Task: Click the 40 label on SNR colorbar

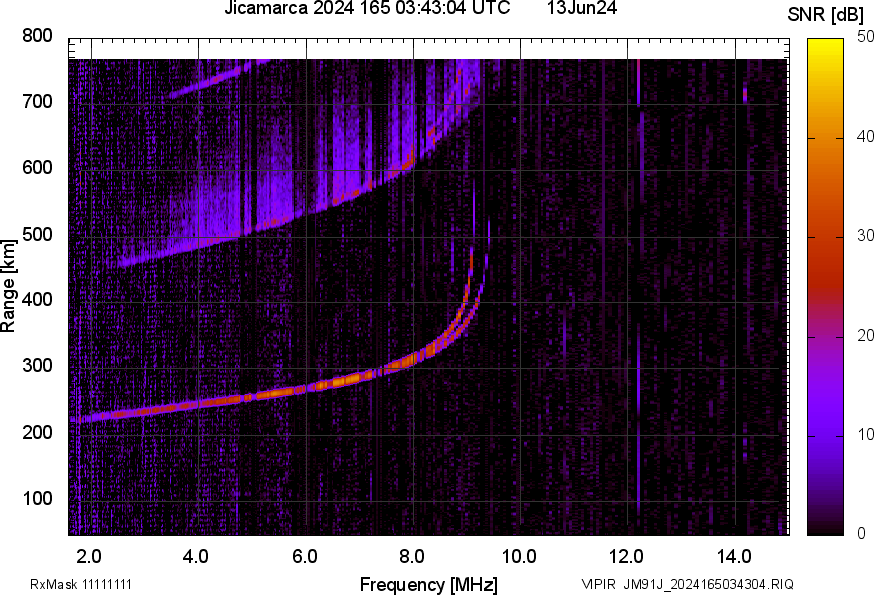Action: pyautogui.click(x=865, y=136)
